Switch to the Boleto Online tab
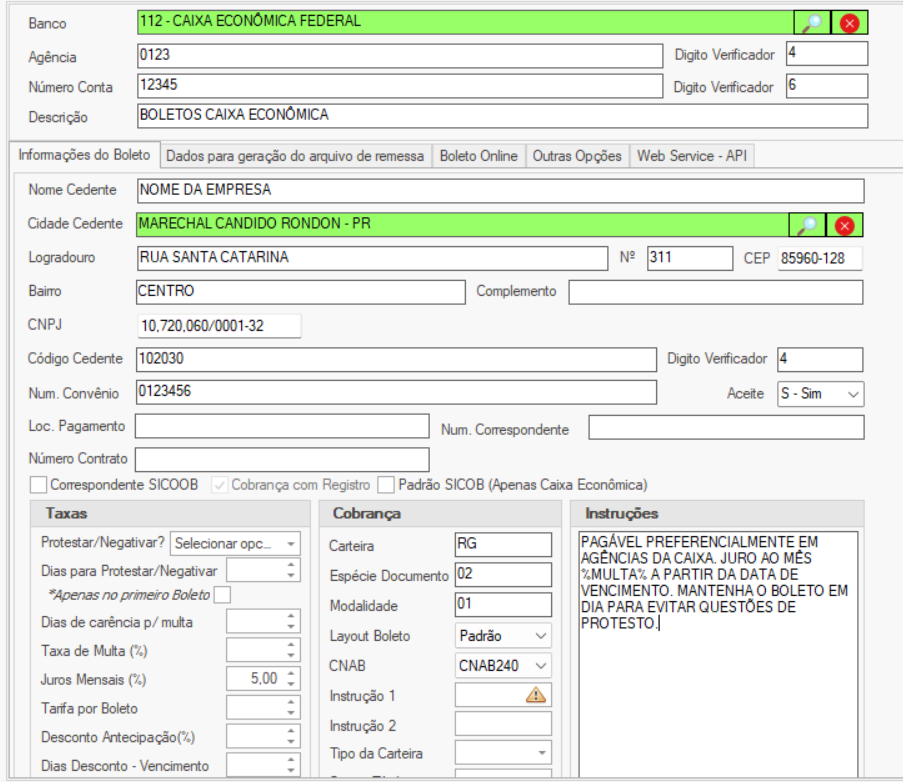The image size is (903, 782). [478, 156]
